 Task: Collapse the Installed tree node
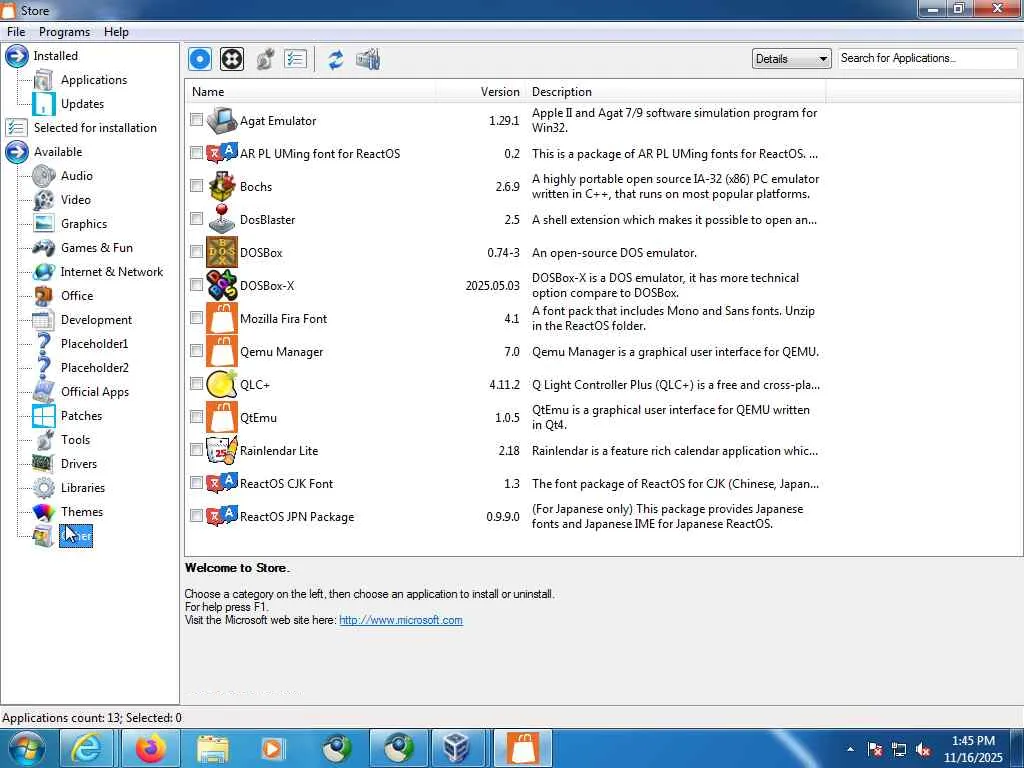tap(17, 56)
